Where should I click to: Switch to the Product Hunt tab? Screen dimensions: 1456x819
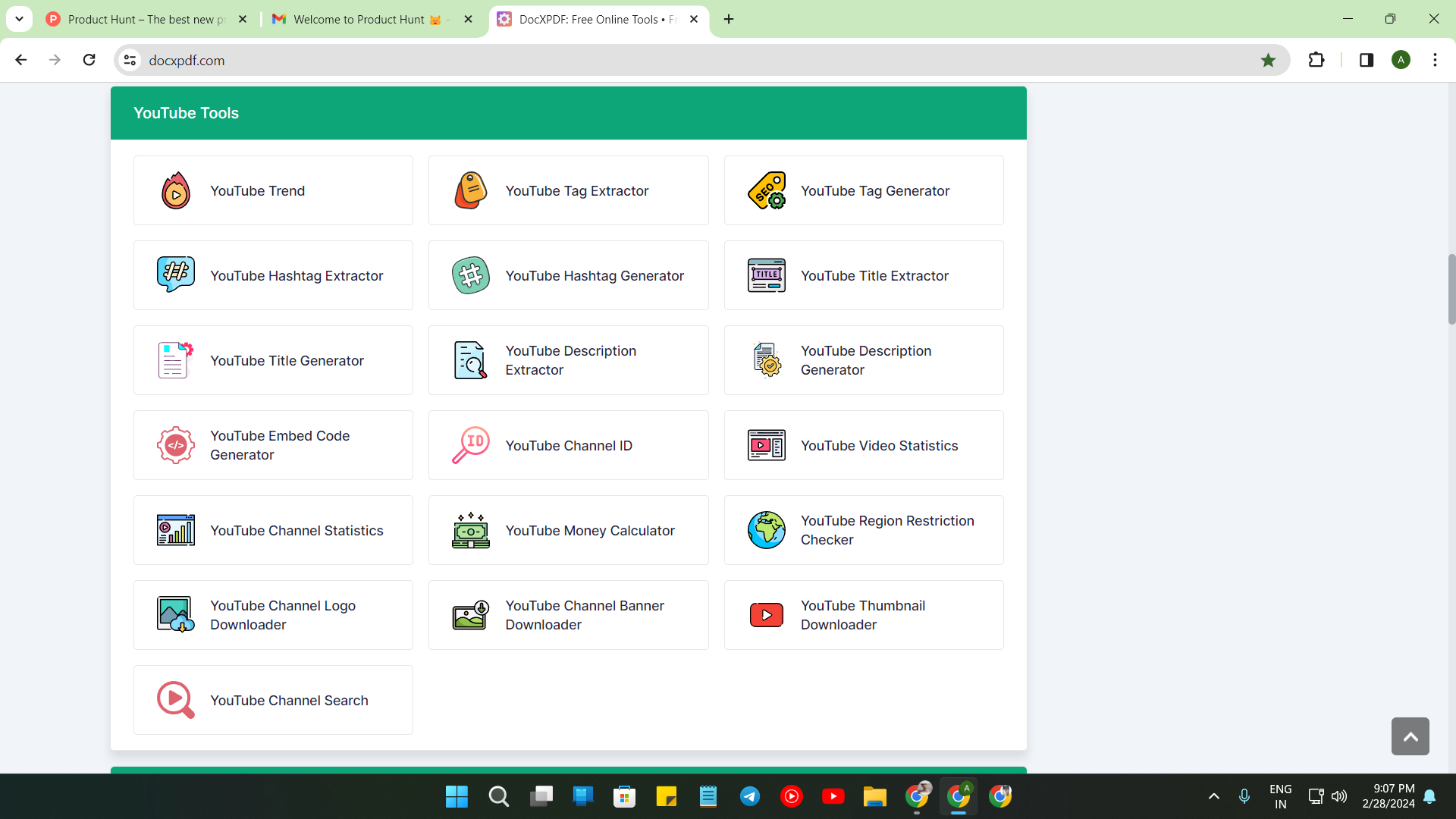pos(146,19)
